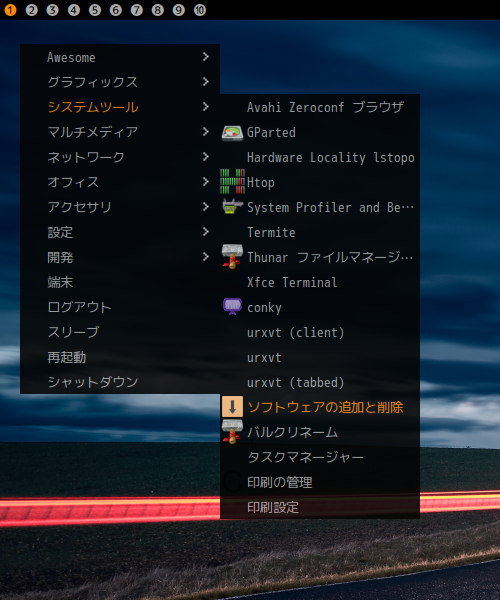Choose 再起動 from the menu
The width and height of the screenshot is (500, 600).
[x=120, y=357]
